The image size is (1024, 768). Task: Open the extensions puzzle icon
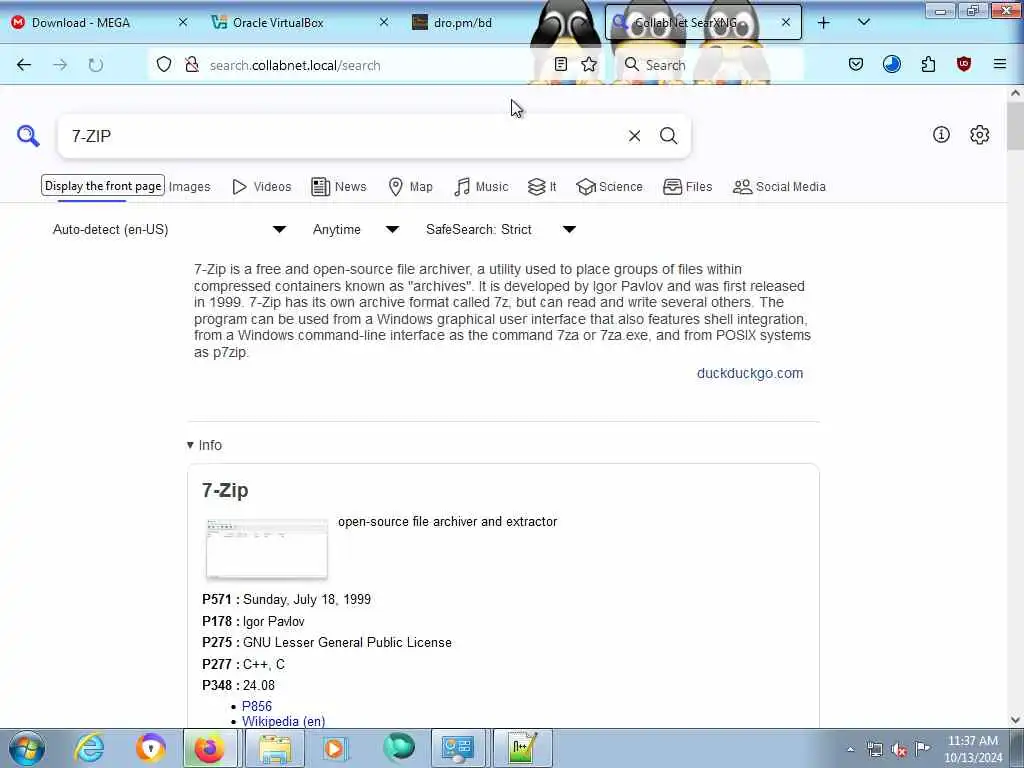[x=928, y=64]
